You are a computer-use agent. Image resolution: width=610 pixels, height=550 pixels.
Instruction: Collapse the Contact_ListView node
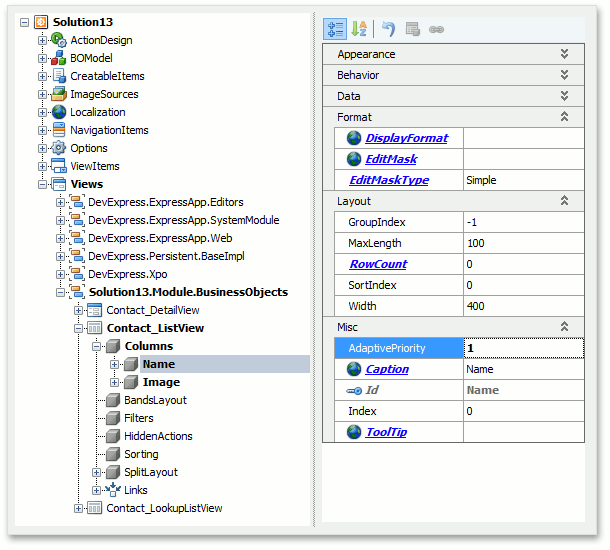point(78,328)
